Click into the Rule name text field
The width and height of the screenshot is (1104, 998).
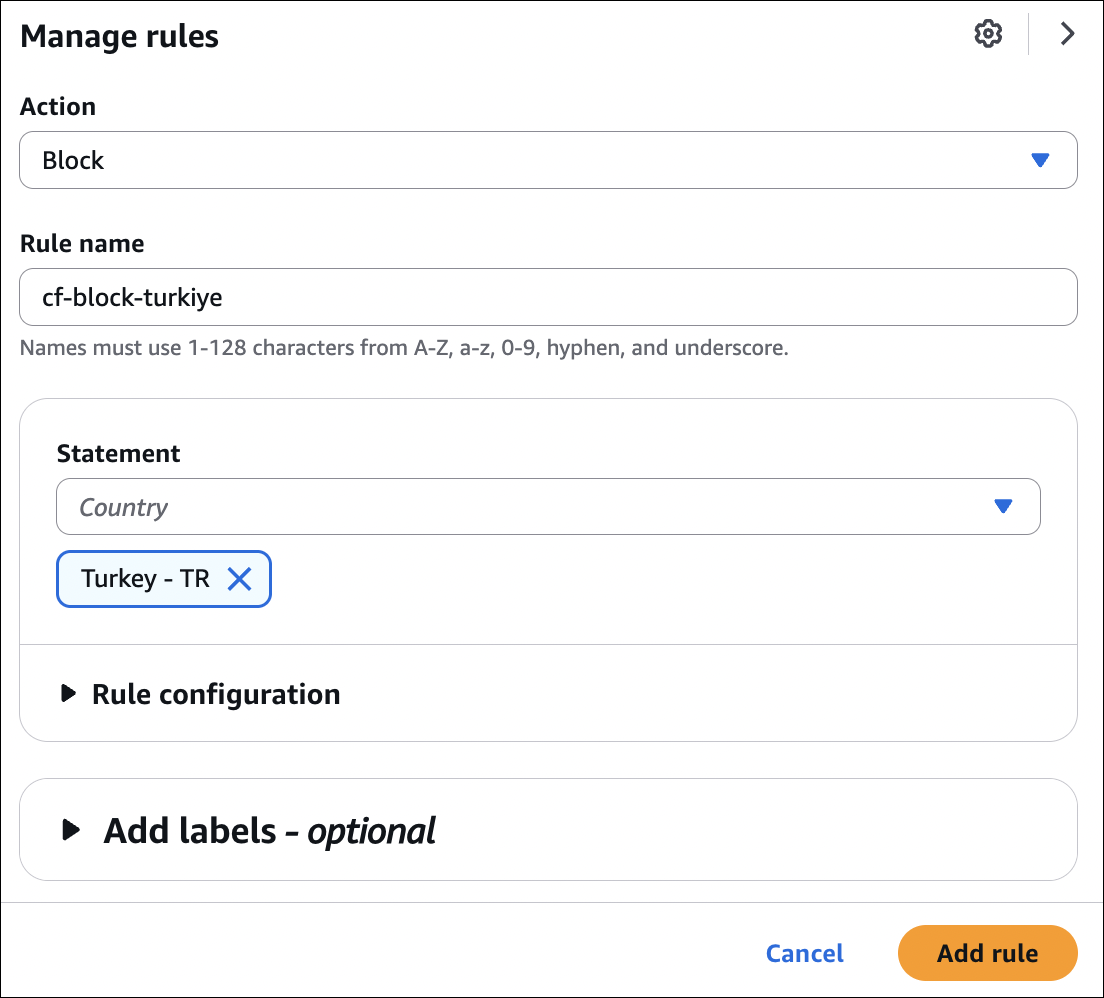tap(548, 297)
